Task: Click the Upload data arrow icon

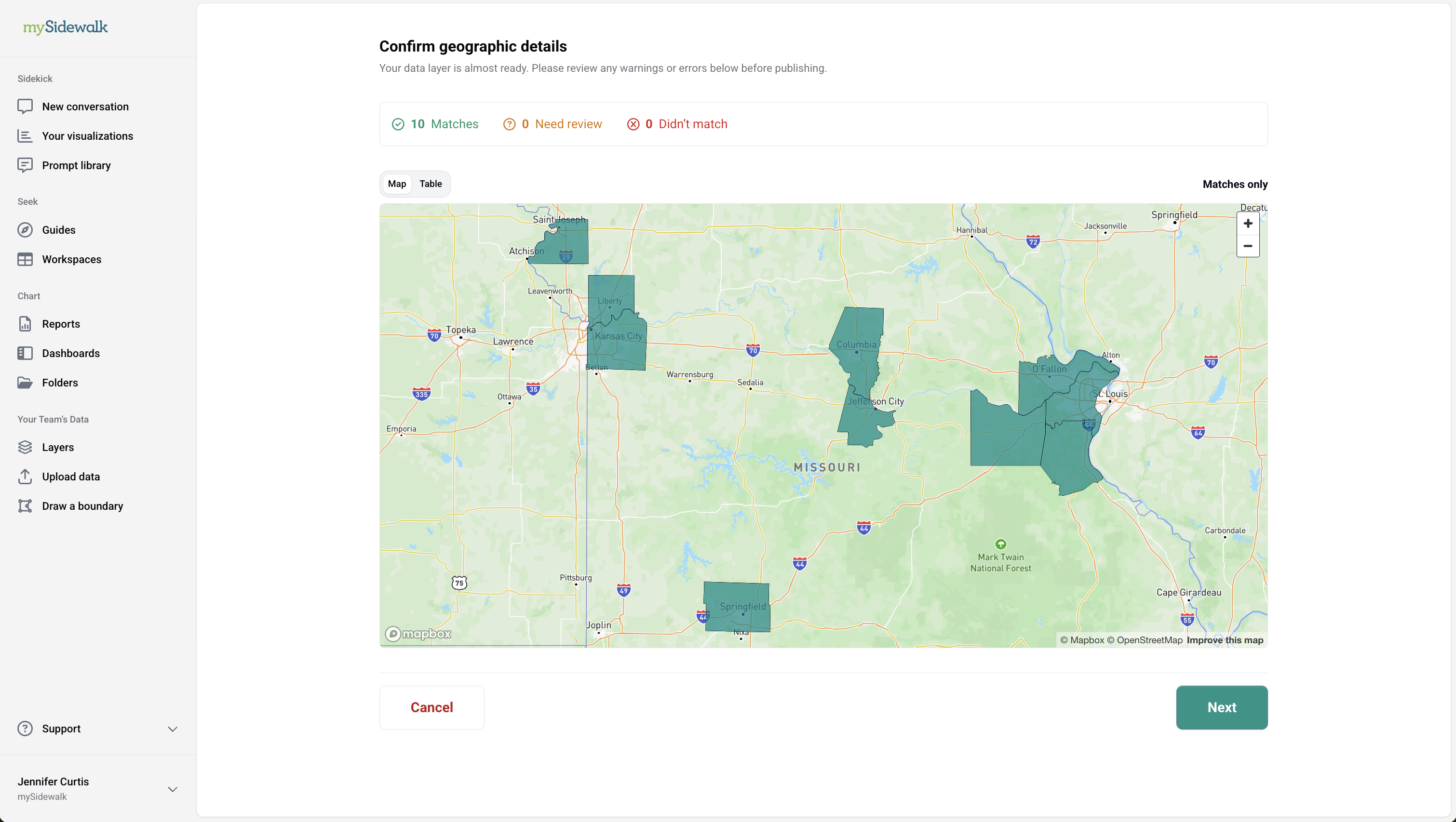Action: [25, 476]
